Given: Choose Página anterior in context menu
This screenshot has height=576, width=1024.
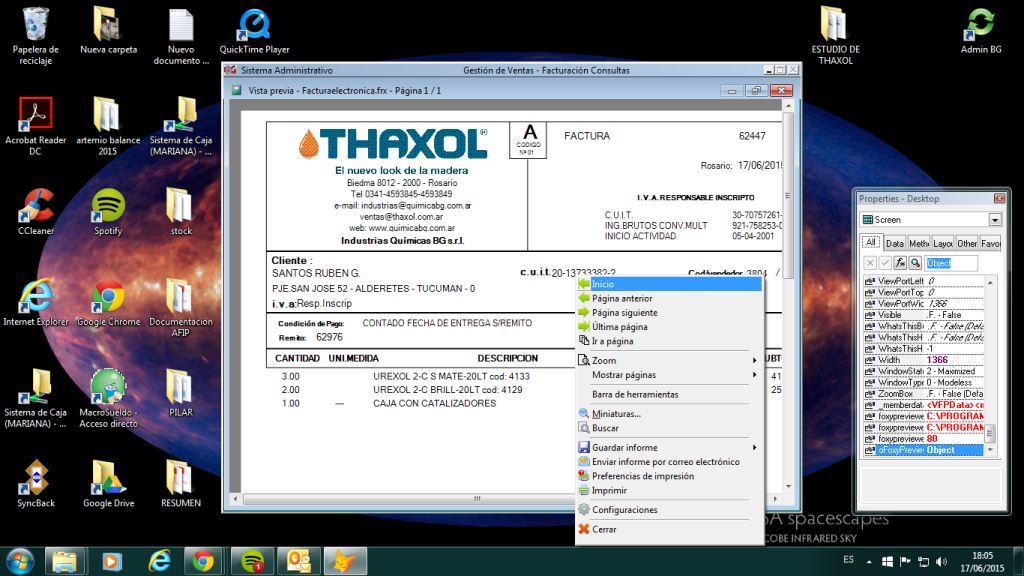Looking at the screenshot, I should pos(669,298).
